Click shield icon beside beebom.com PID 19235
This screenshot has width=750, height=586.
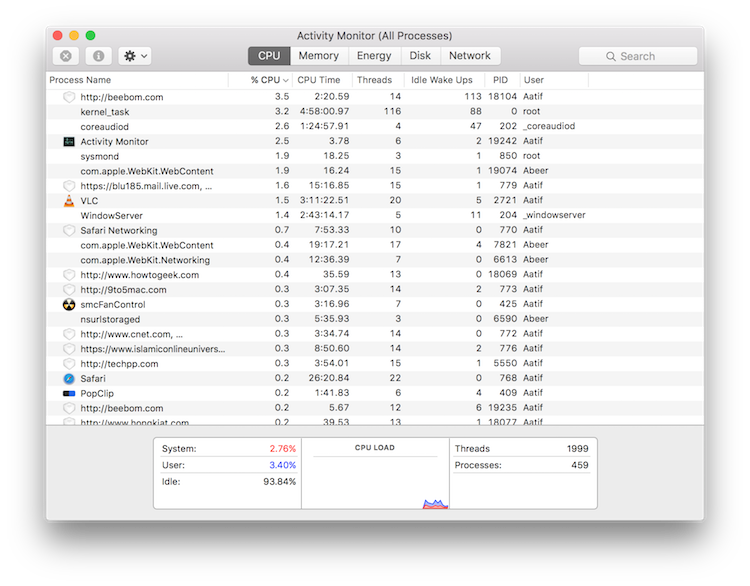pos(69,409)
